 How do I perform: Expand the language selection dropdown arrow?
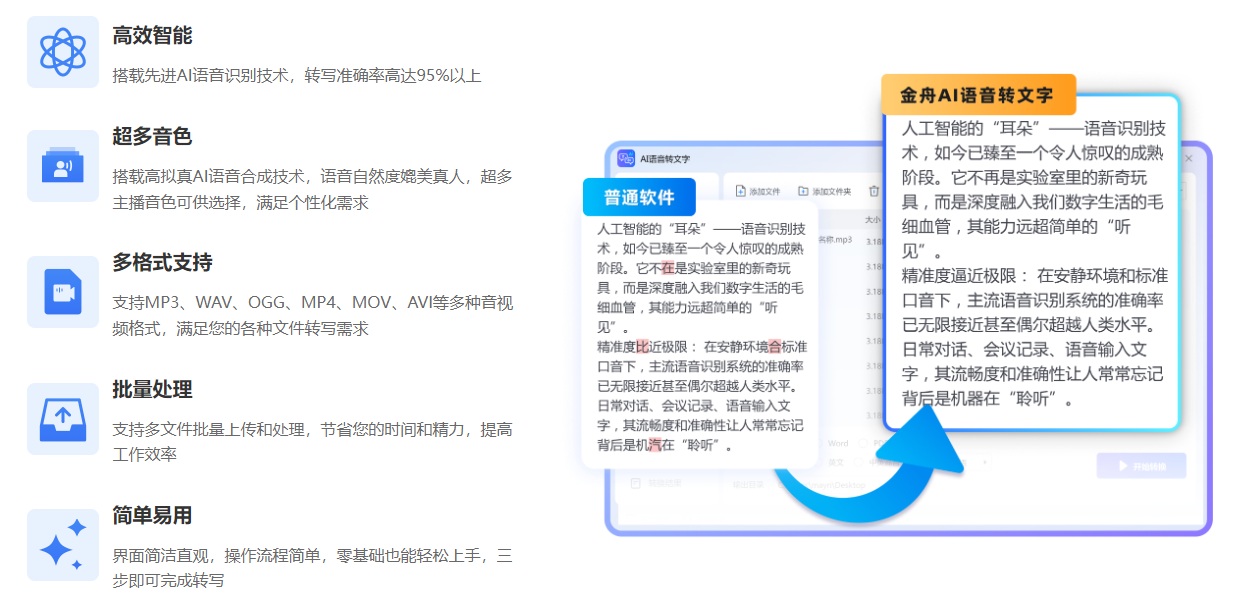(x=984, y=462)
